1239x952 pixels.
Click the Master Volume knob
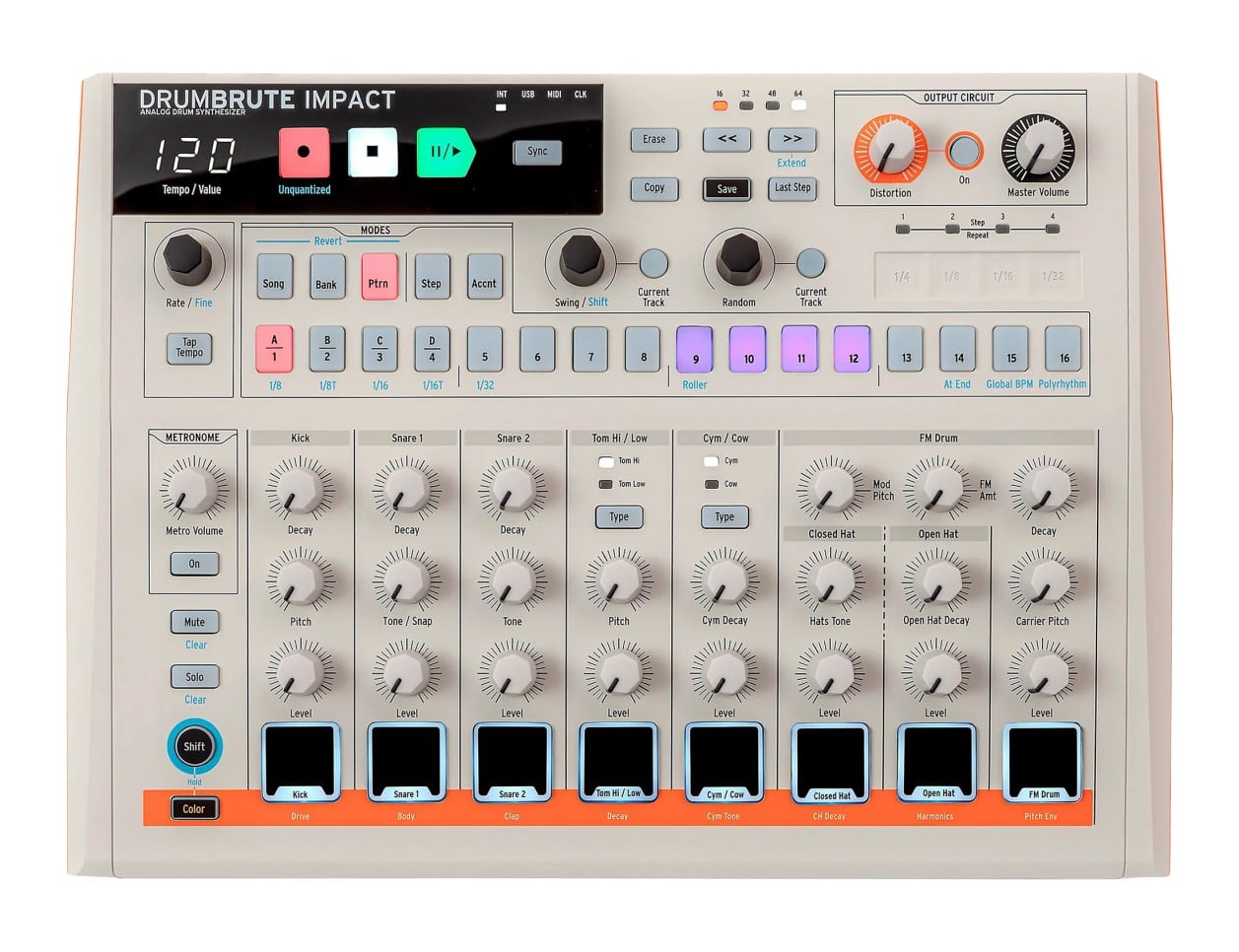(1037, 151)
